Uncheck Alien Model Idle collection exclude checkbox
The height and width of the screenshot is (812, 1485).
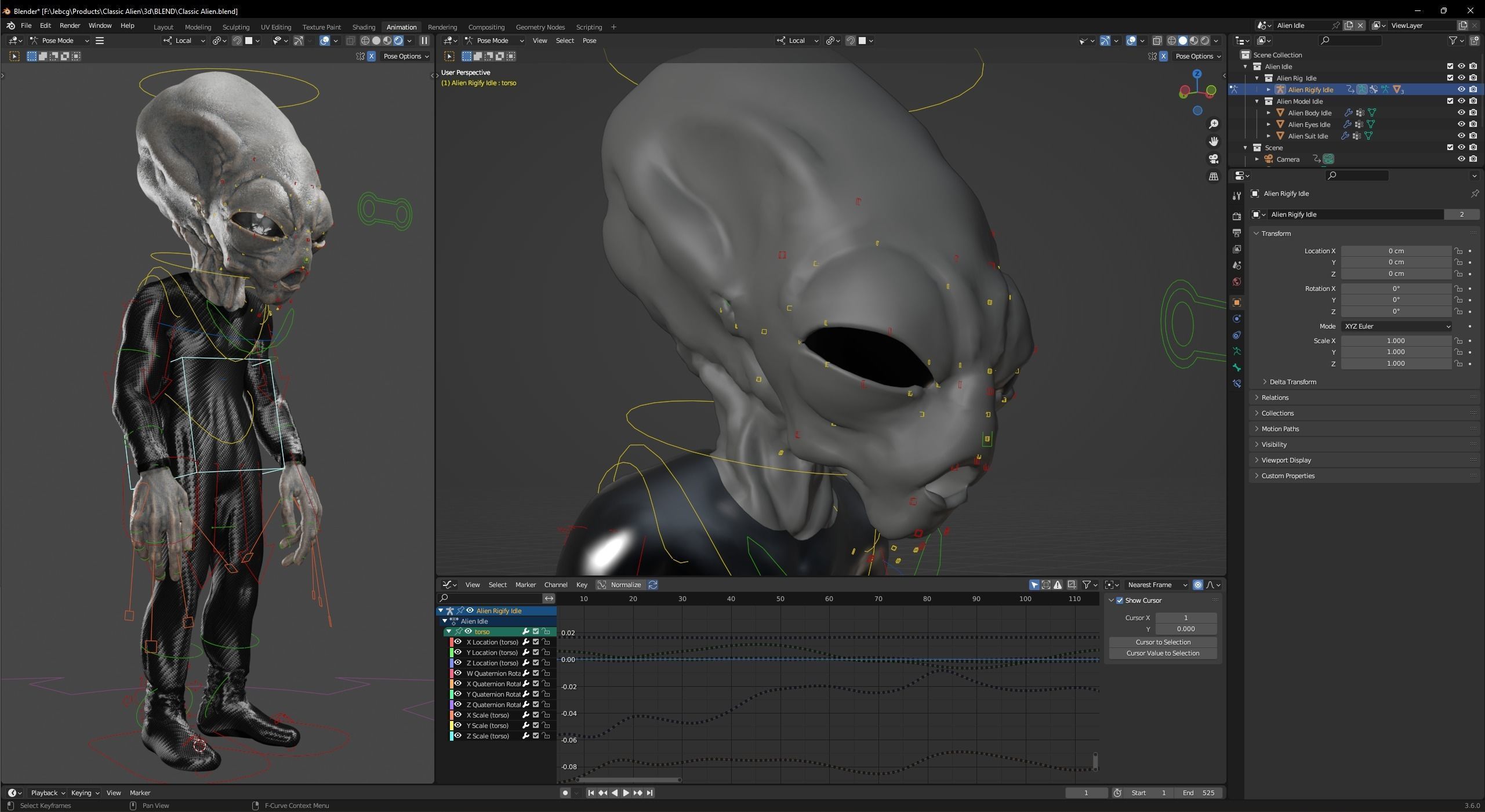click(x=1450, y=101)
